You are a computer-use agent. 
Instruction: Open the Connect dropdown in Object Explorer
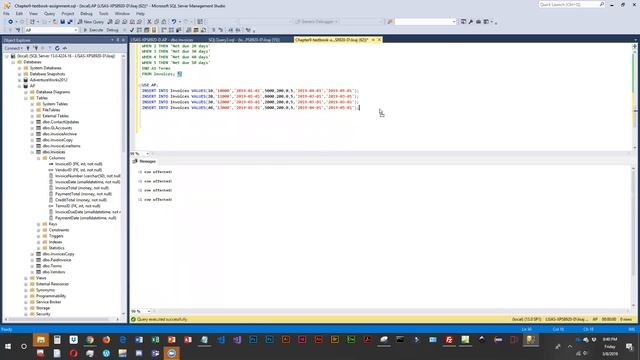click(x=13, y=48)
